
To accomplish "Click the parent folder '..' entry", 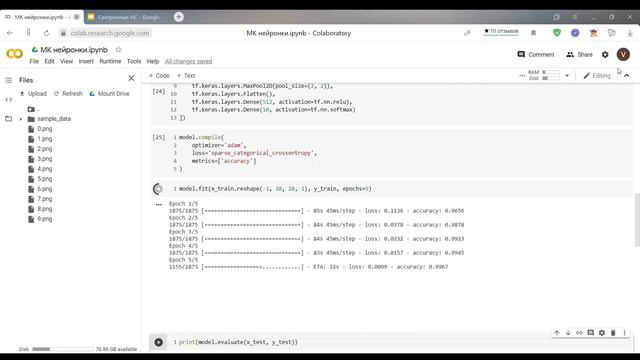I will pyautogui.click(x=35, y=109).
